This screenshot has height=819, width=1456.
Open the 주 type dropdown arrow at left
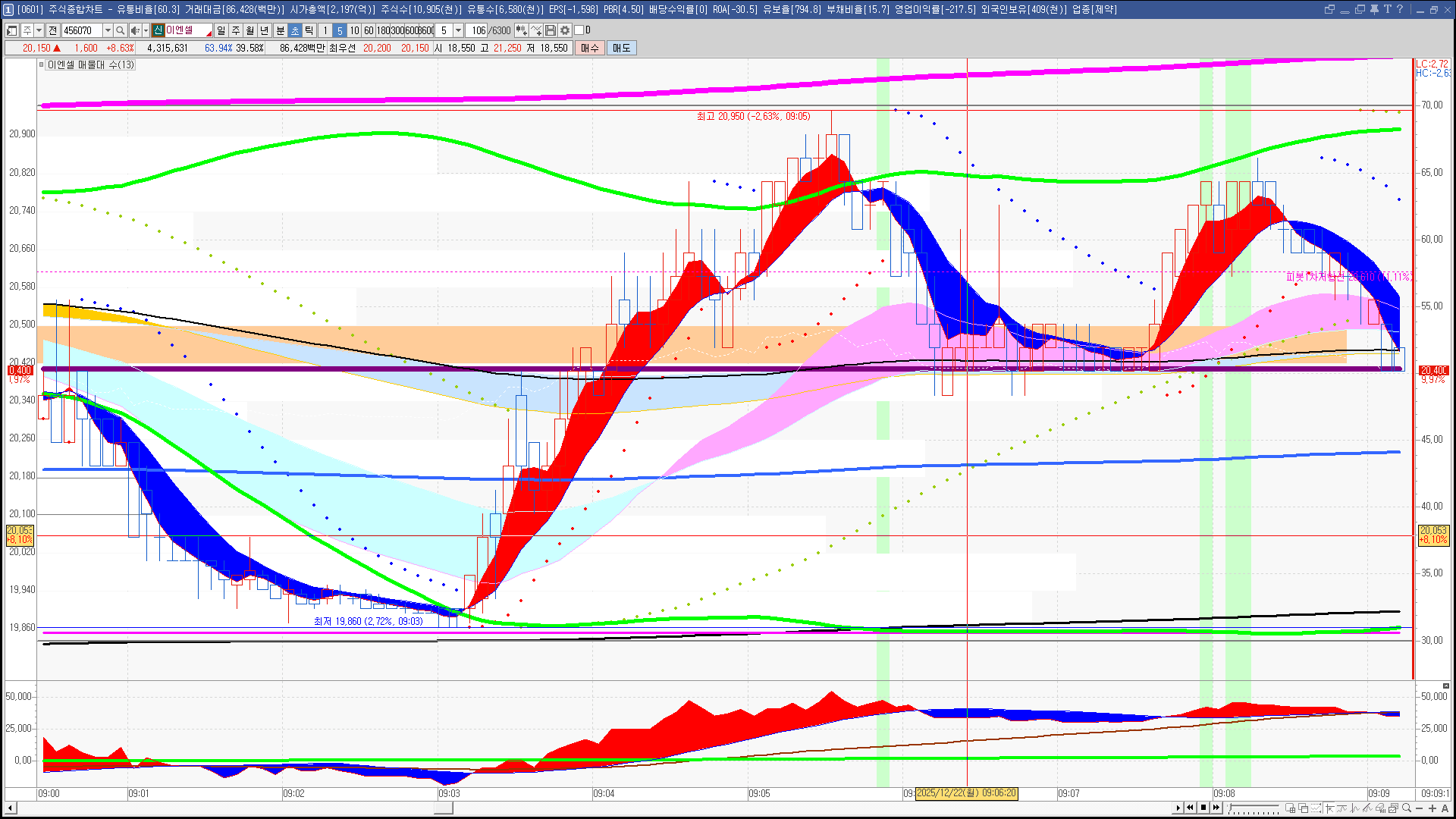coord(39,30)
